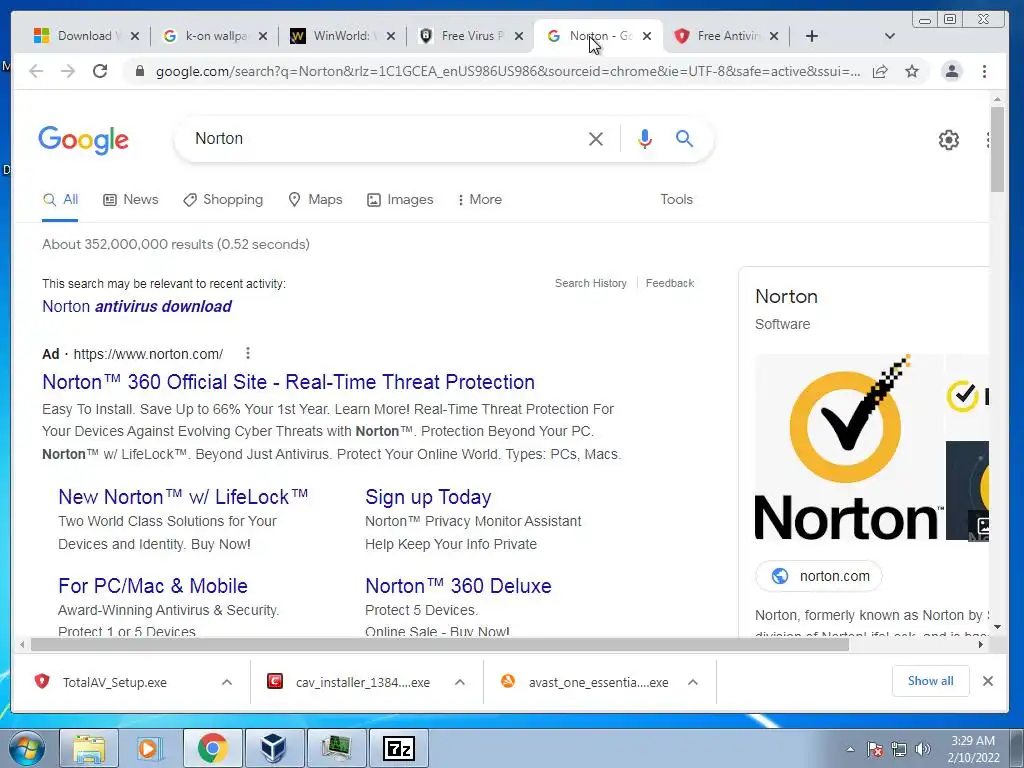The image size is (1024, 768).
Task: Open norton.com knowledge panel button
Action: tap(818, 576)
